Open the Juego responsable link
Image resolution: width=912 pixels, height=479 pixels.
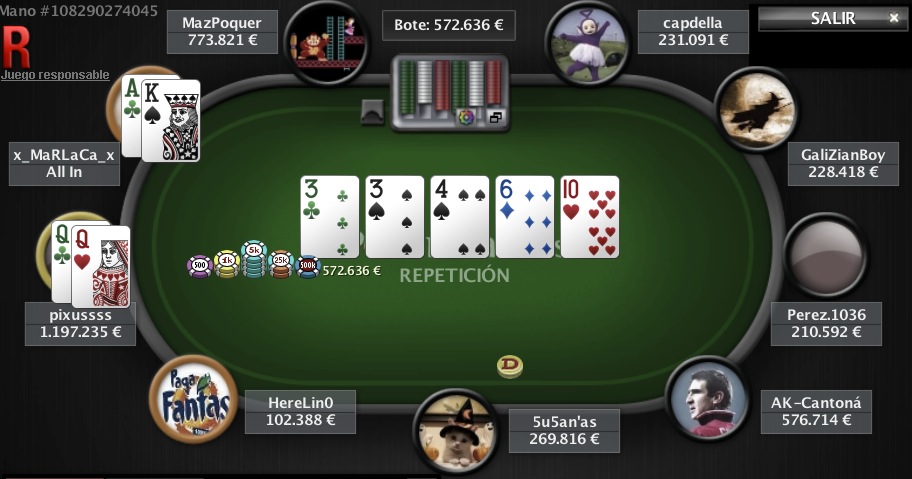click(55, 75)
